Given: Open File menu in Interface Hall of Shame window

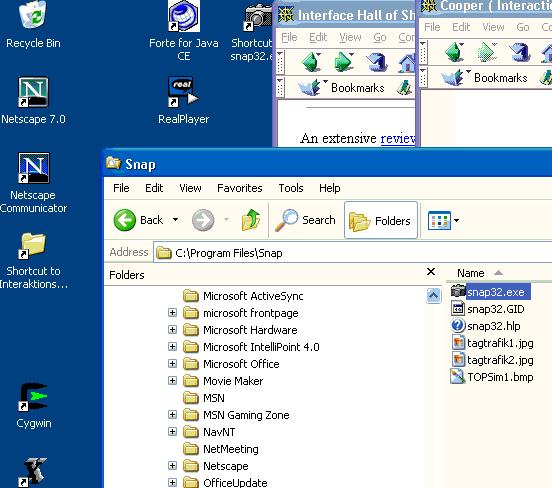Looking at the screenshot, I should (x=289, y=37).
